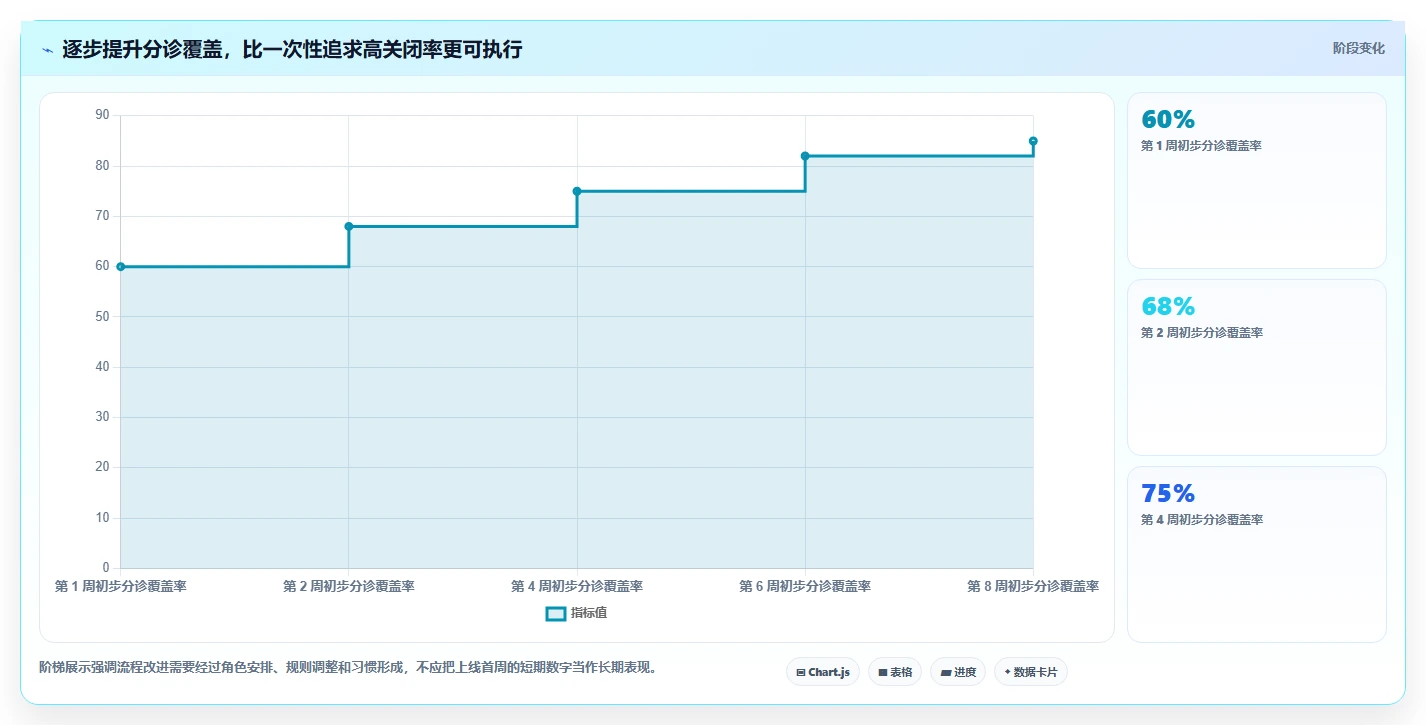Open the 68% stat card
Viewport: 1426px width, 725px height.
click(x=1257, y=367)
